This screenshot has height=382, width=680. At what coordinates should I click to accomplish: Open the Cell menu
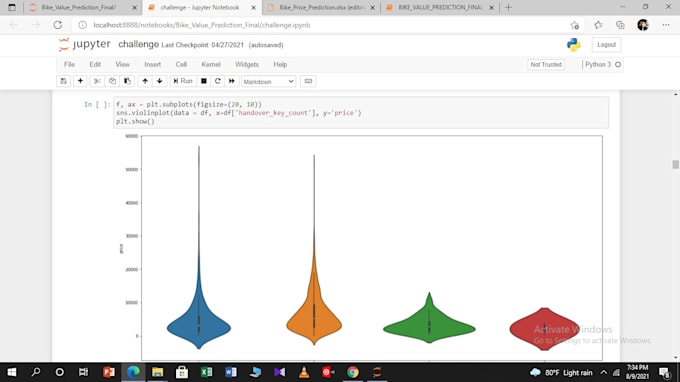(181, 64)
